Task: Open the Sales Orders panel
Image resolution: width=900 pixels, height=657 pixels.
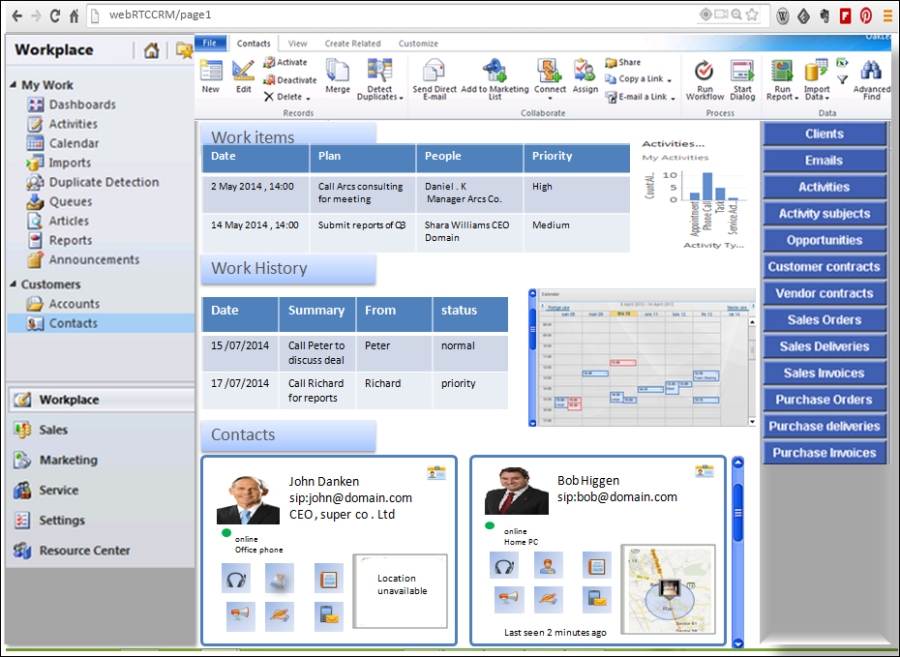Action: coord(823,319)
